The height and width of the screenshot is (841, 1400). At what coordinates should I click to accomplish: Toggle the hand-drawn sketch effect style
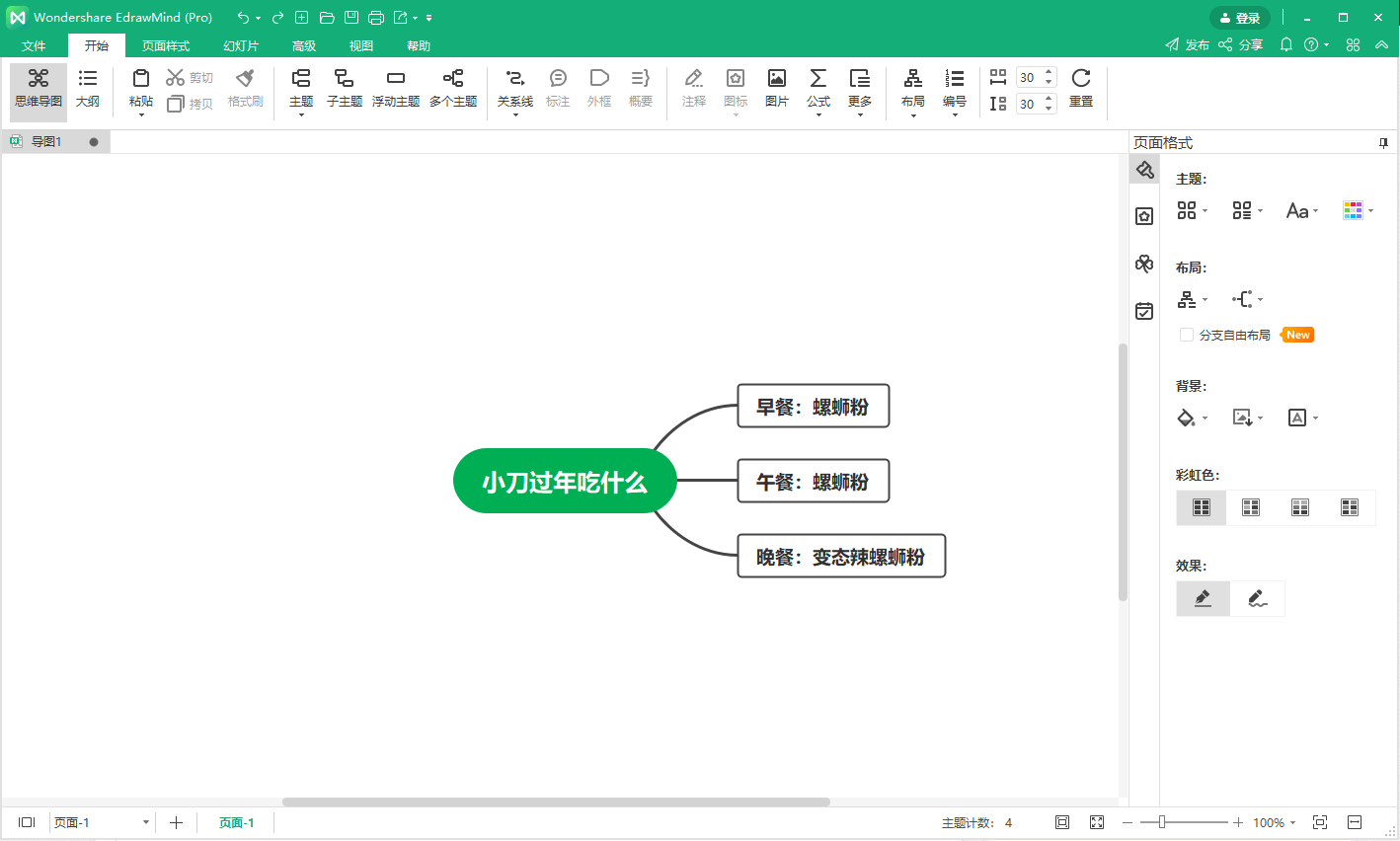(x=1257, y=598)
